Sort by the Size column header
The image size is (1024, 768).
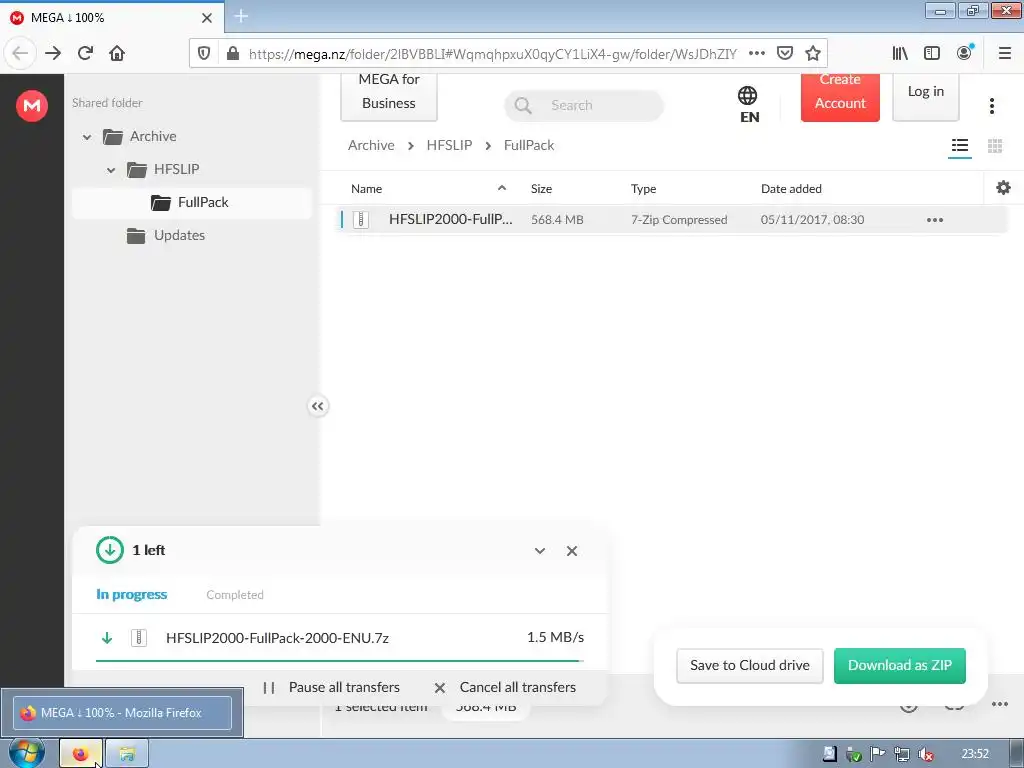[x=541, y=189]
